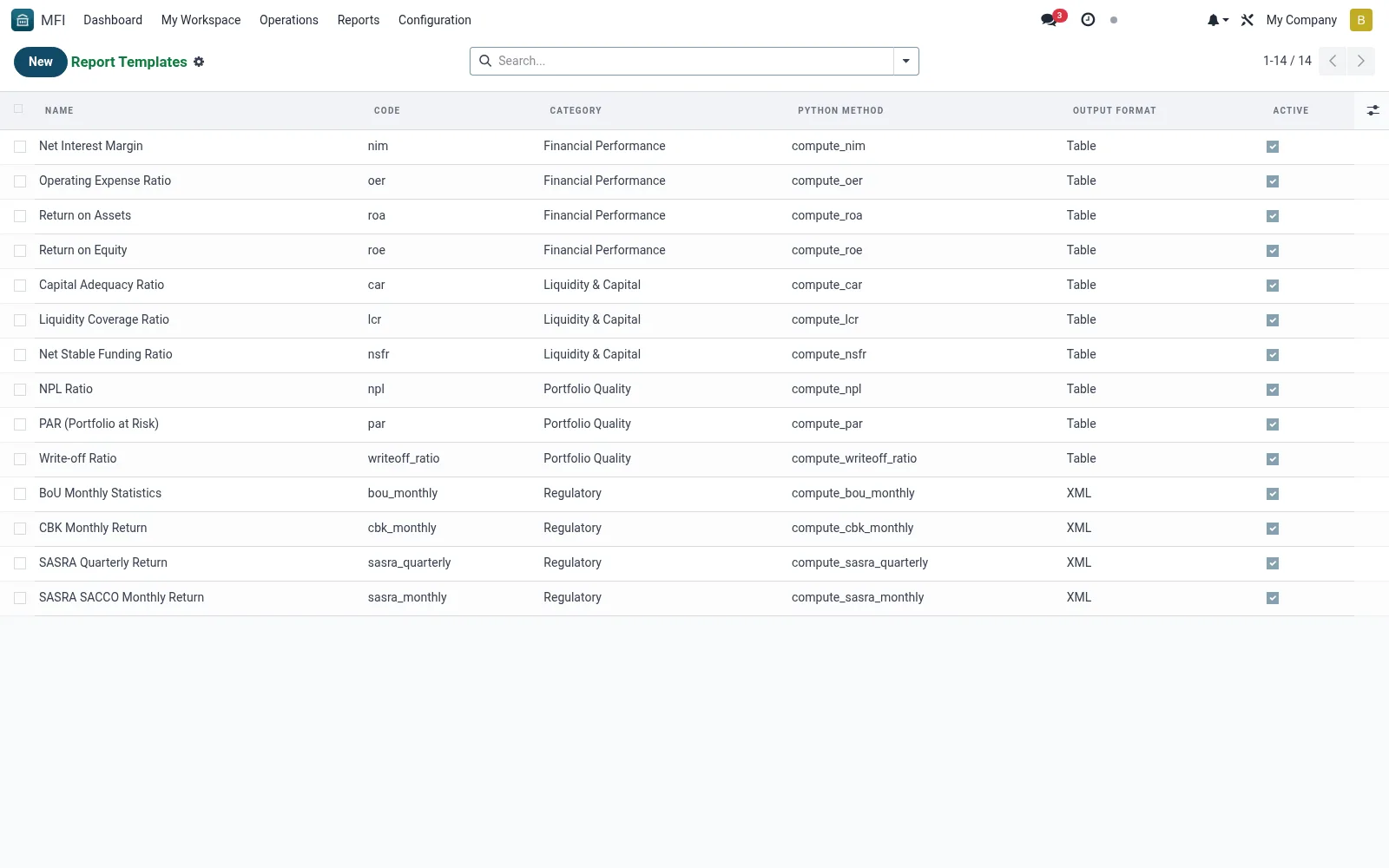Select the Return on Assets row checkbox
Image resolution: width=1389 pixels, height=868 pixels.
(x=20, y=216)
